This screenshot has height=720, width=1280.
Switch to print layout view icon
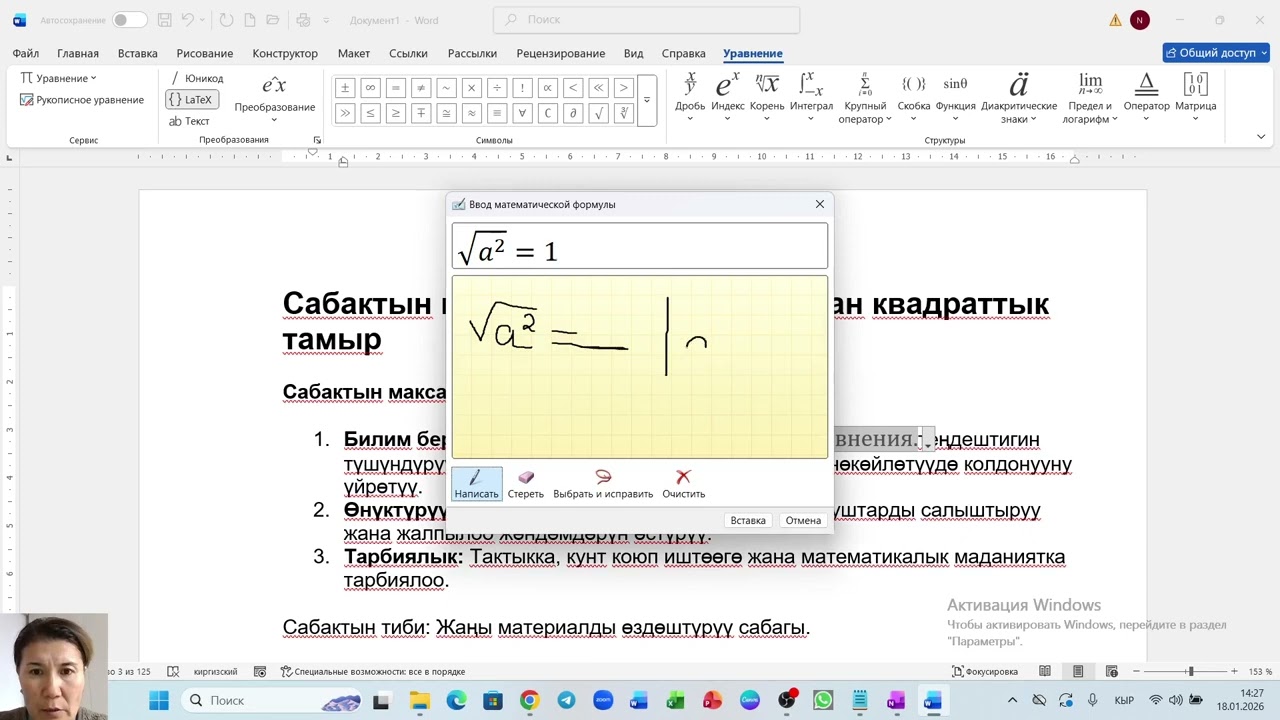click(1078, 671)
